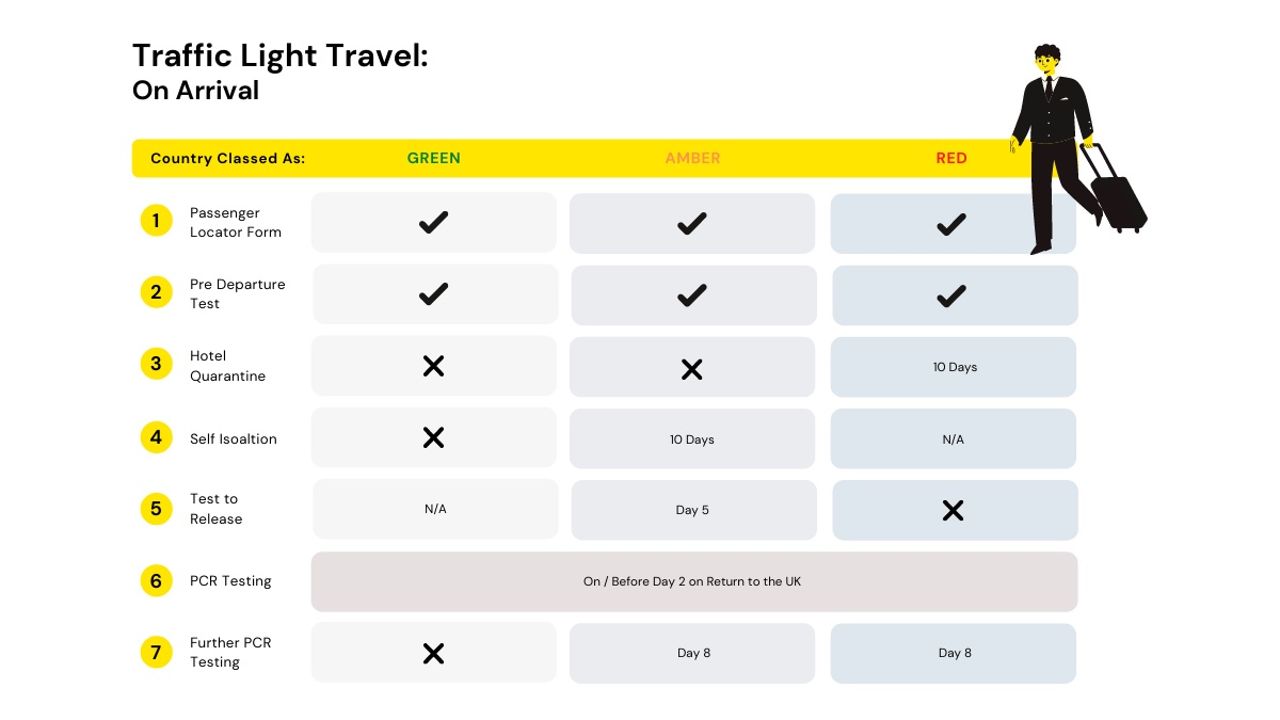Click the Green checkmark for Passenger Locator Form
Viewport: 1280px width, 720px height.
[433, 222]
